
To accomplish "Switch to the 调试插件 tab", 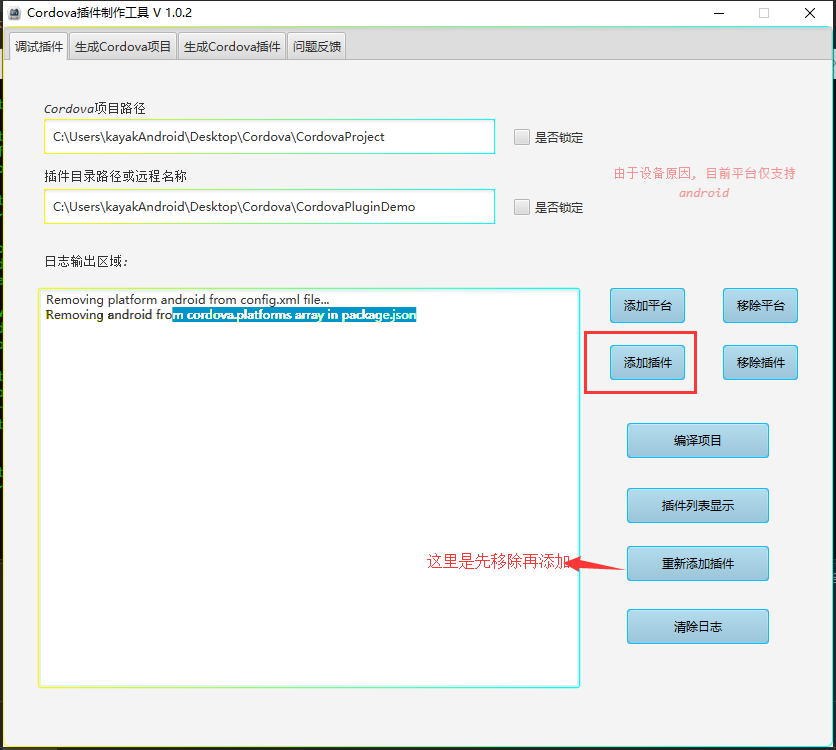I will click(38, 46).
